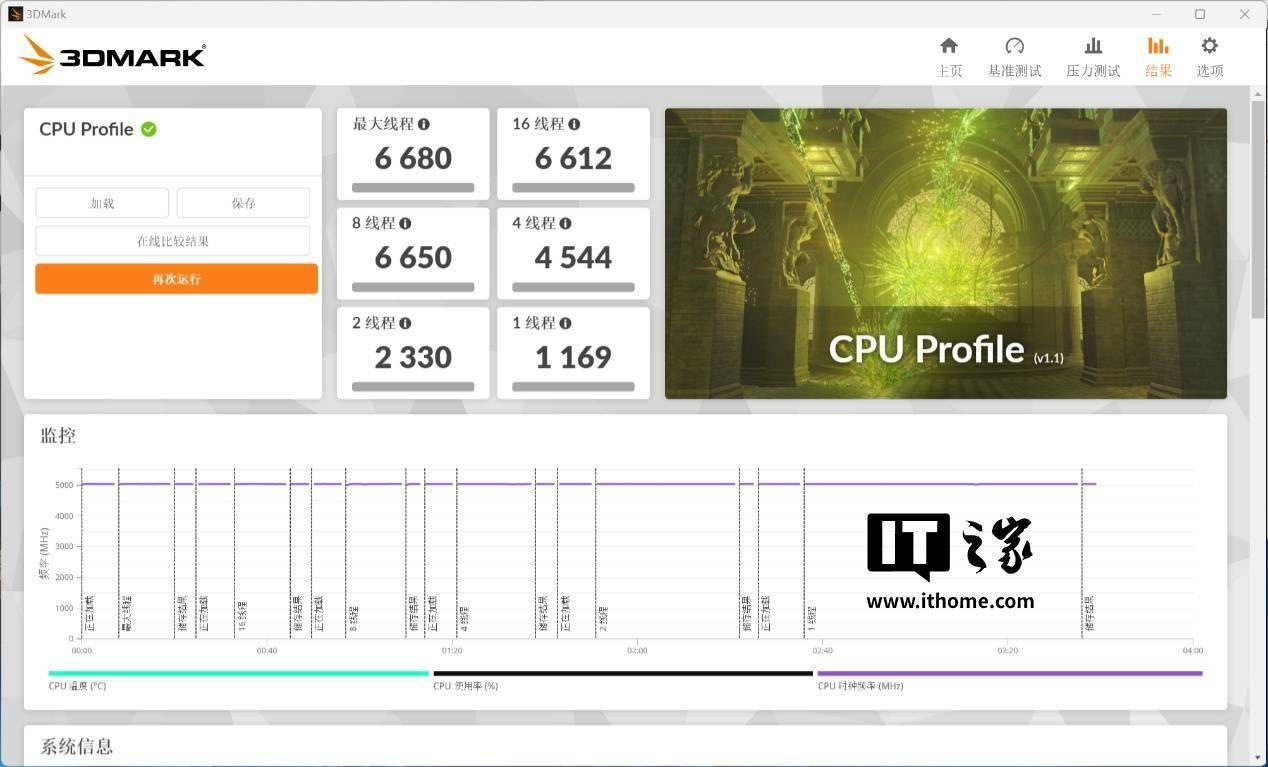This screenshot has height=767, width=1268.
Task: Toggle the CPU 温度 legend line
Action: click(238, 674)
